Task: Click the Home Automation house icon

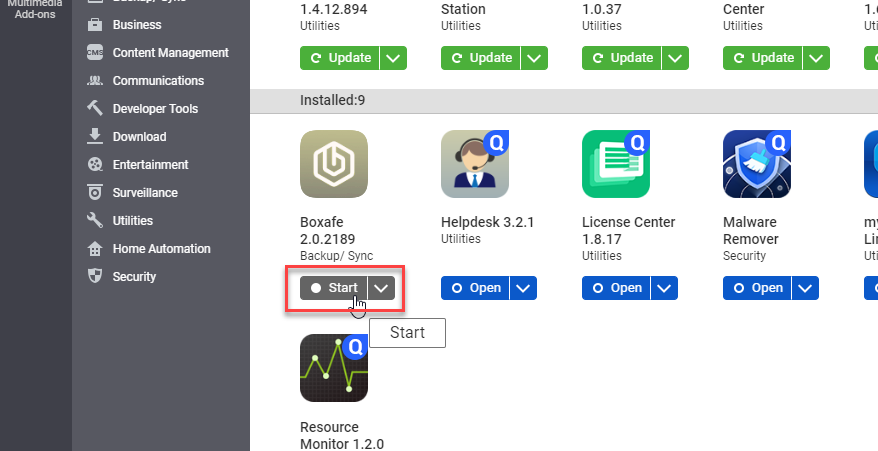Action: (95, 248)
